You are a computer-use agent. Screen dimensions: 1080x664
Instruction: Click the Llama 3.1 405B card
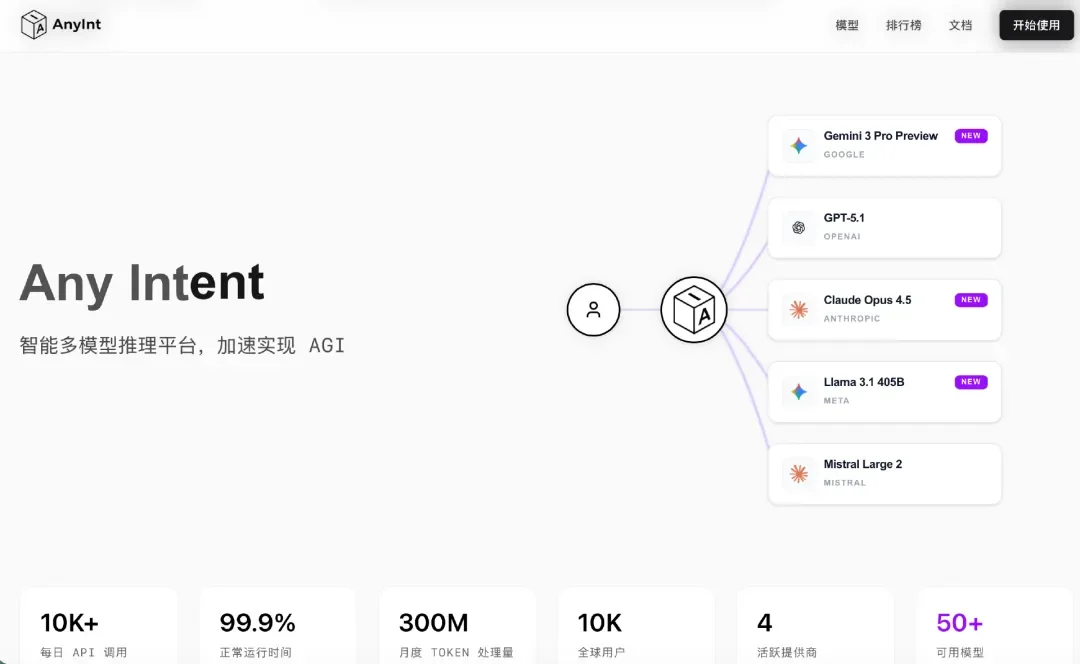[885, 392]
